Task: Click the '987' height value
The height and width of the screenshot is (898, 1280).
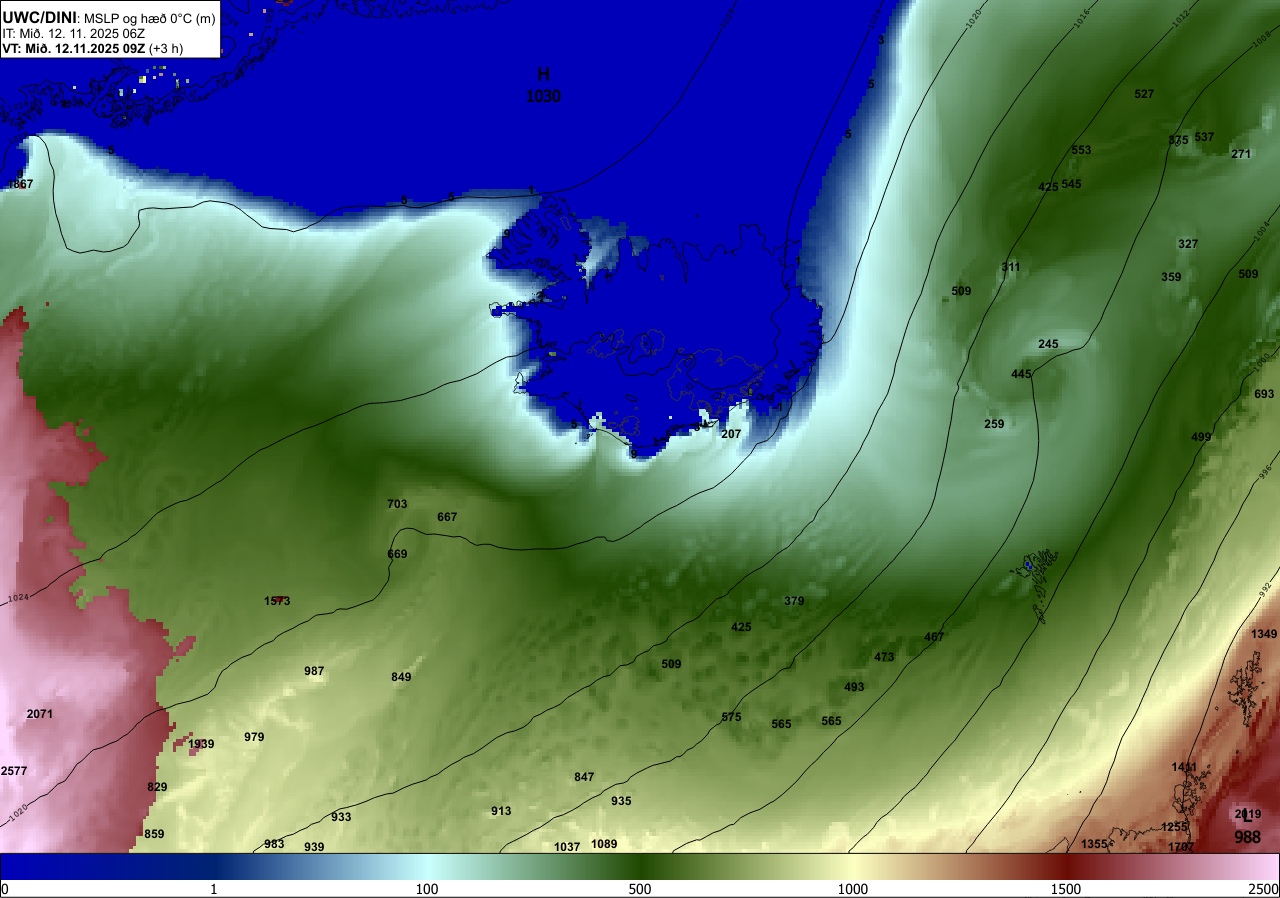Action: click(x=314, y=671)
